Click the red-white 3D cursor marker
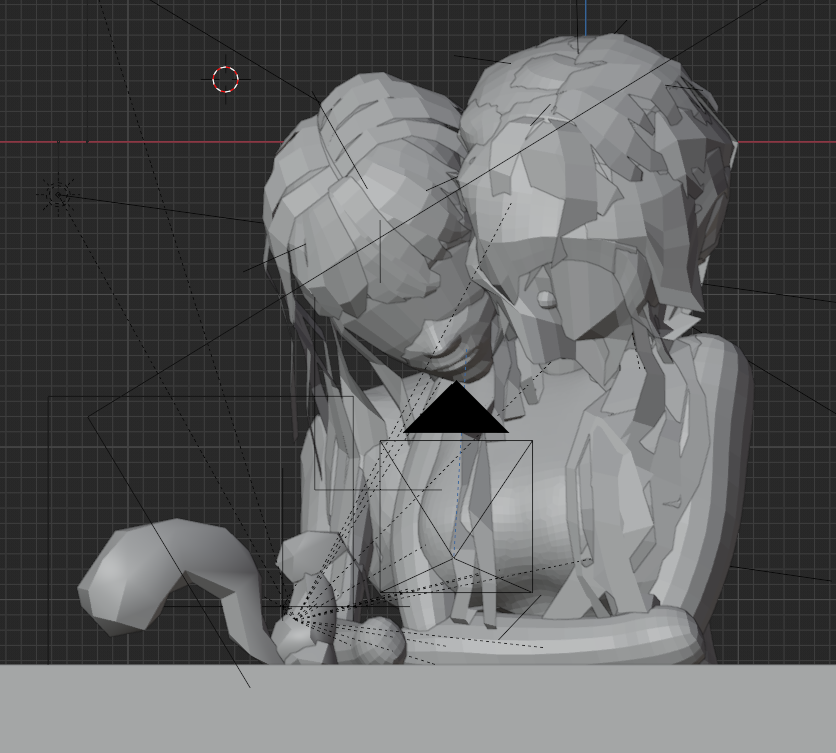The width and height of the screenshot is (836, 753). (226, 79)
